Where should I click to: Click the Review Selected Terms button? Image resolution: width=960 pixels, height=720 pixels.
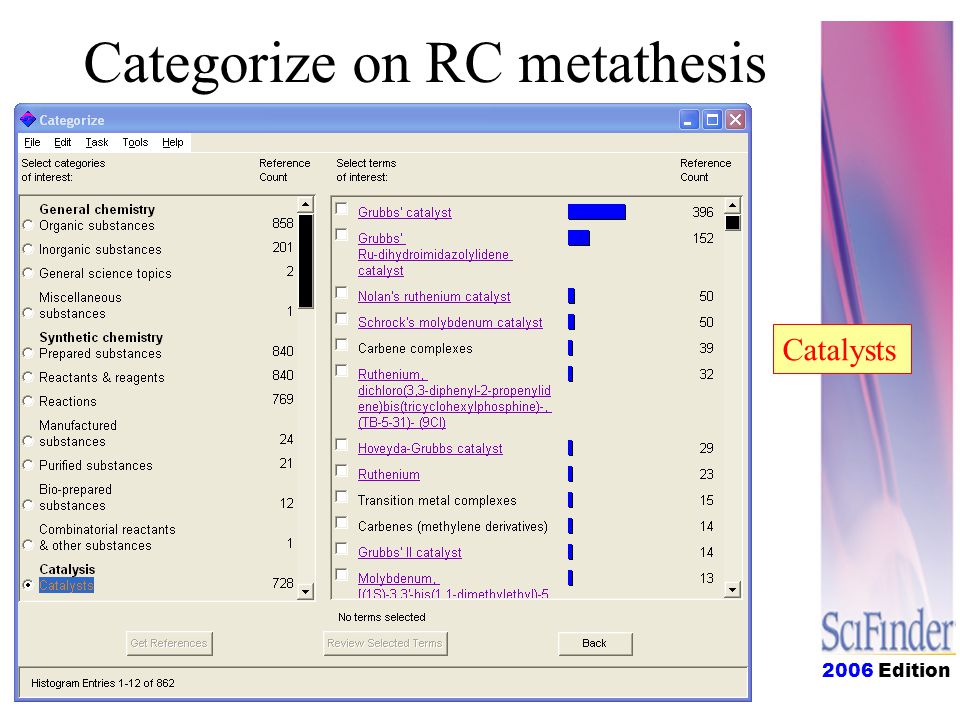pos(384,643)
